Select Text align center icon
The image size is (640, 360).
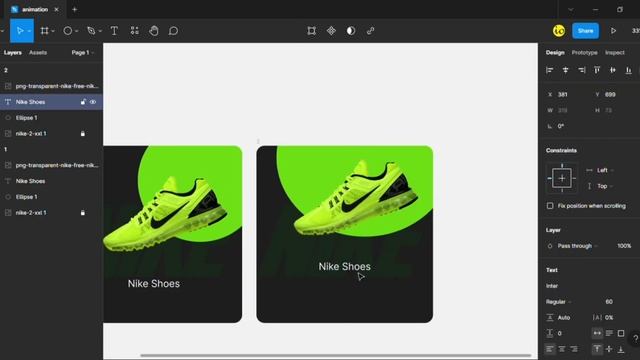(562, 349)
